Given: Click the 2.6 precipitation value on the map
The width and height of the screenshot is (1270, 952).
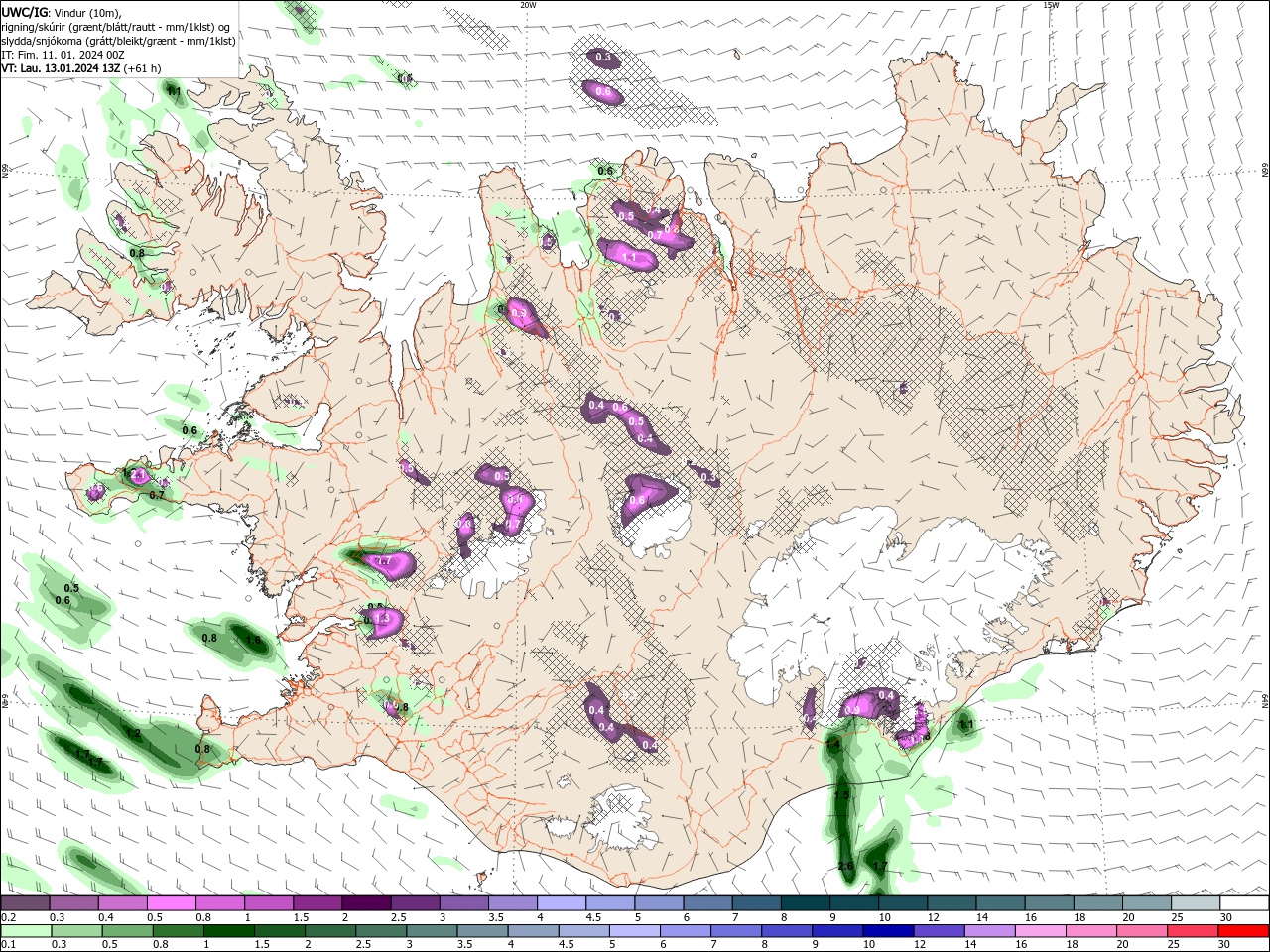Looking at the screenshot, I should 845,867.
